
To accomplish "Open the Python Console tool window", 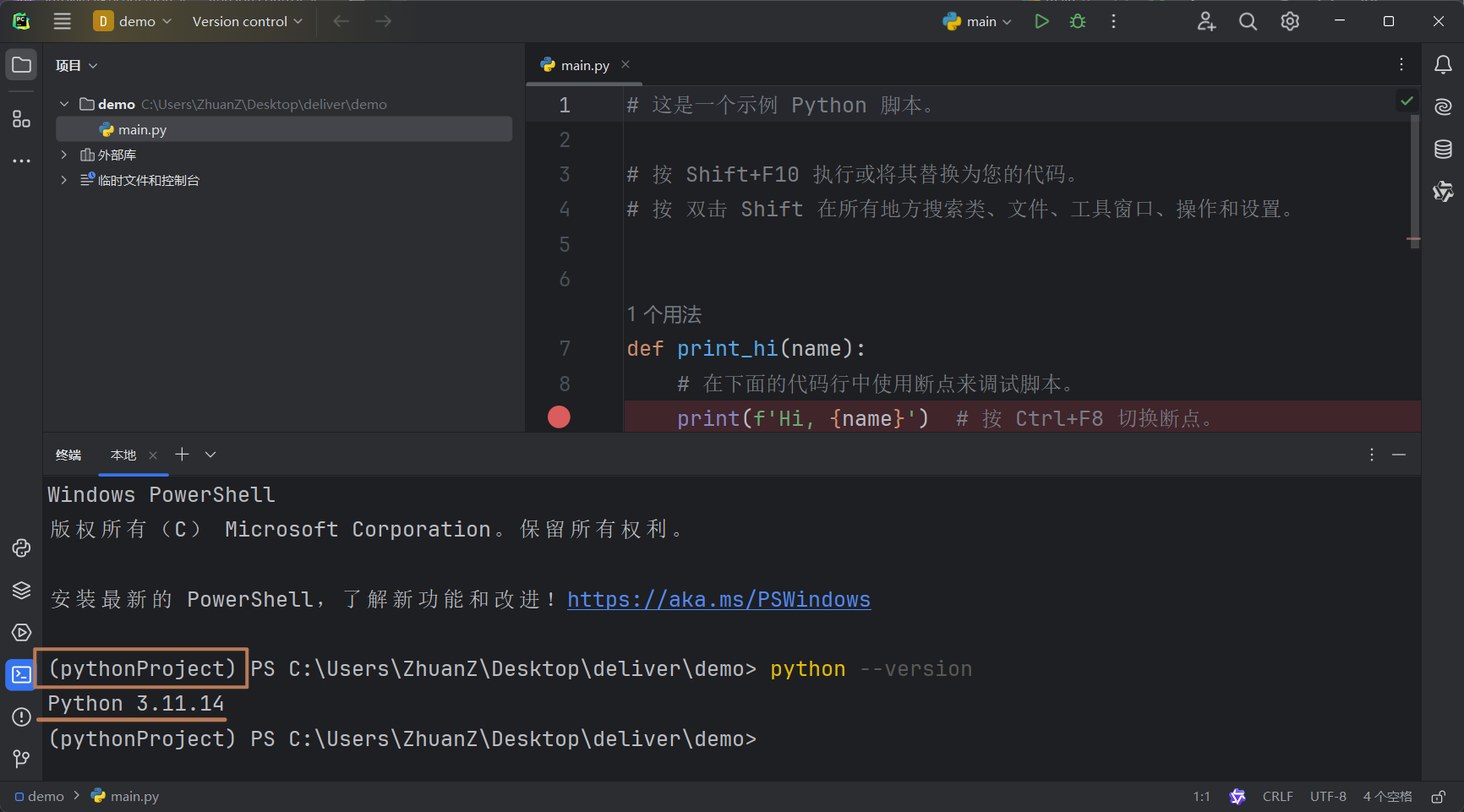I will (x=21, y=548).
